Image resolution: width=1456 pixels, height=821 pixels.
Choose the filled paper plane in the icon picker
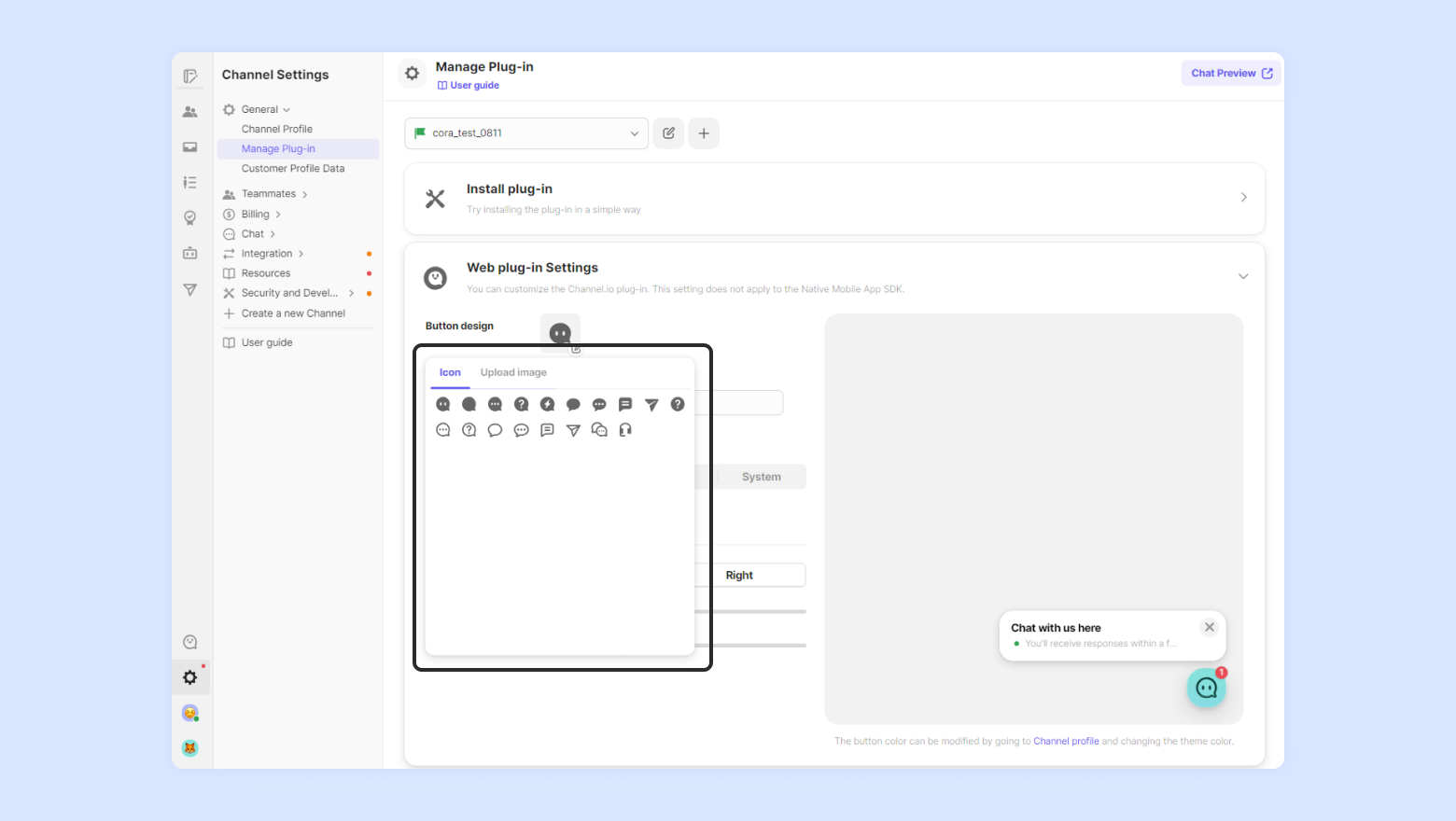651,404
